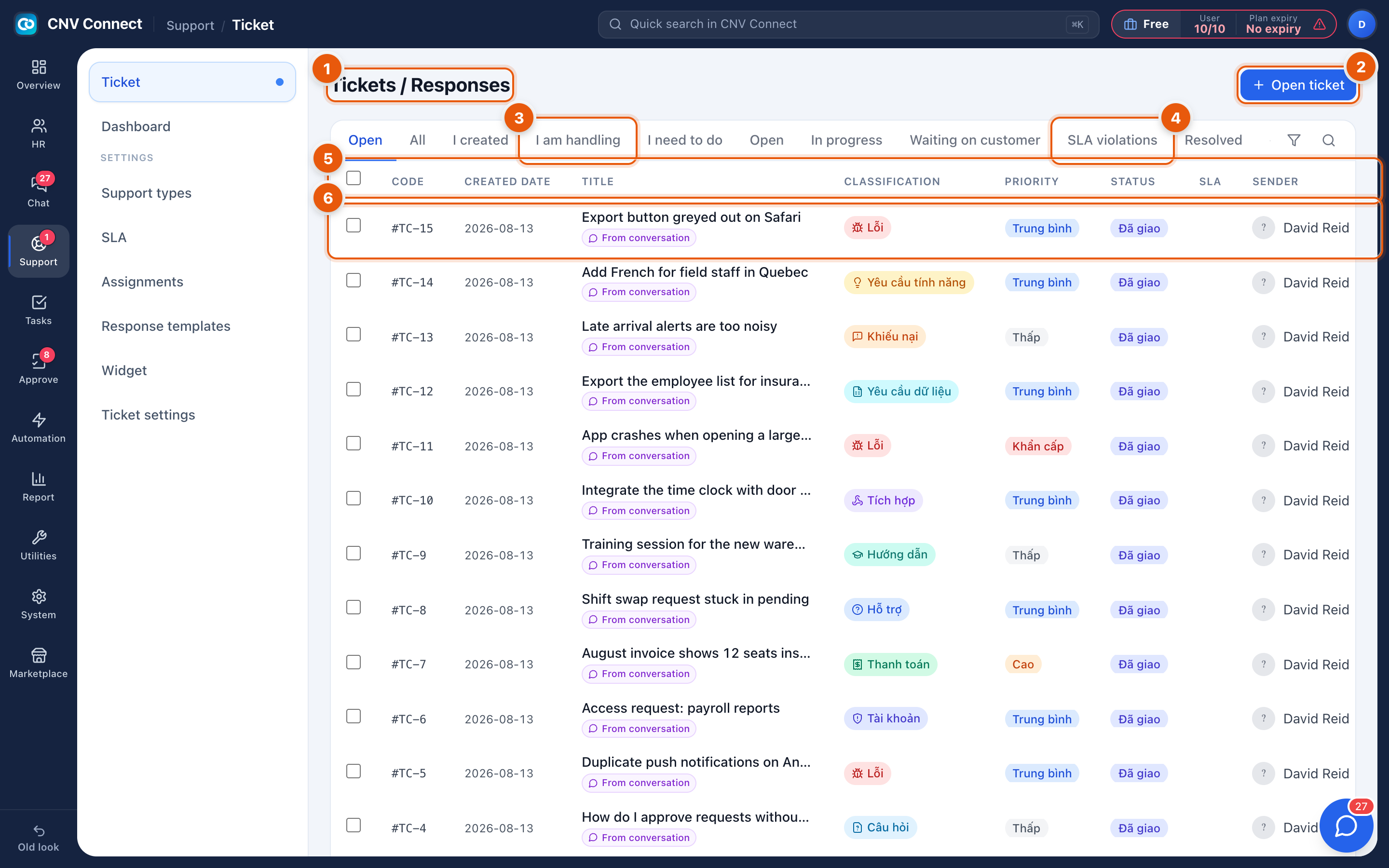Click the ticket list search magnifier icon
Image resolution: width=1389 pixels, height=868 pixels.
pyautogui.click(x=1328, y=140)
